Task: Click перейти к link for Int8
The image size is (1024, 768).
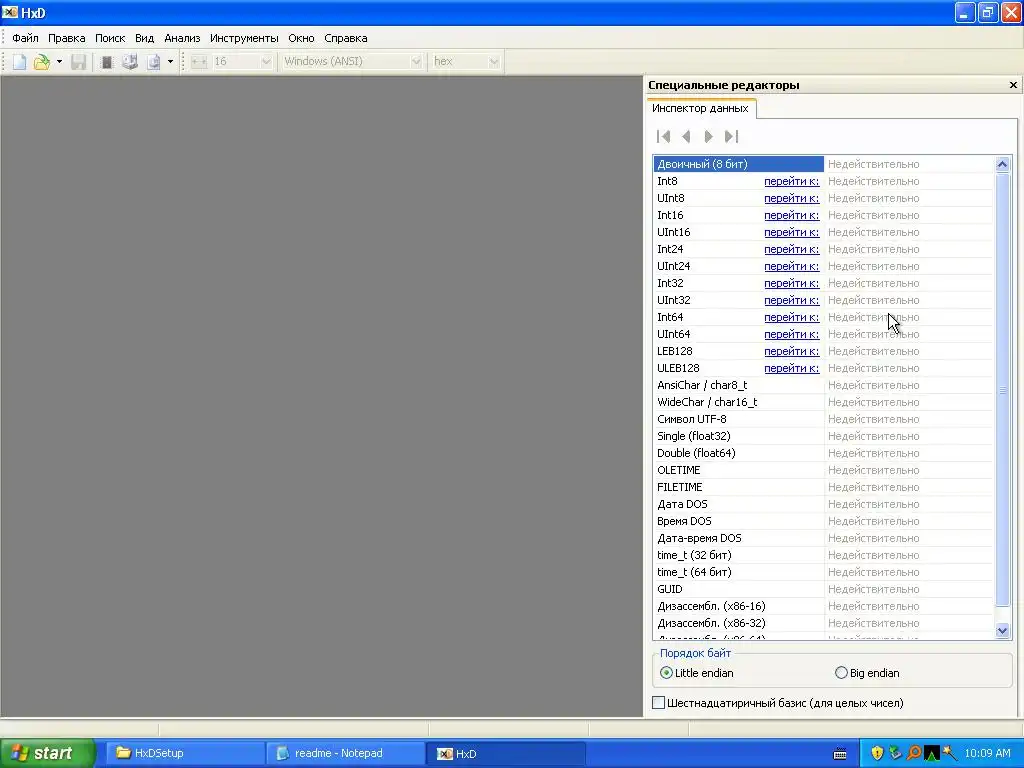Action: (x=792, y=182)
